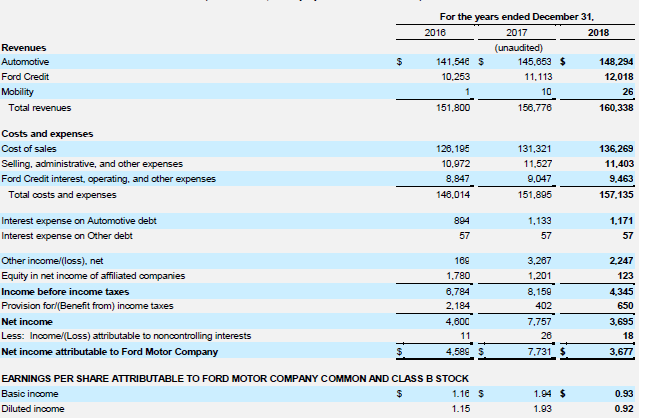Image resolution: width=657 pixels, height=418 pixels.
Task: Click Equity in net income 2018 value 123
Action: pos(626,276)
